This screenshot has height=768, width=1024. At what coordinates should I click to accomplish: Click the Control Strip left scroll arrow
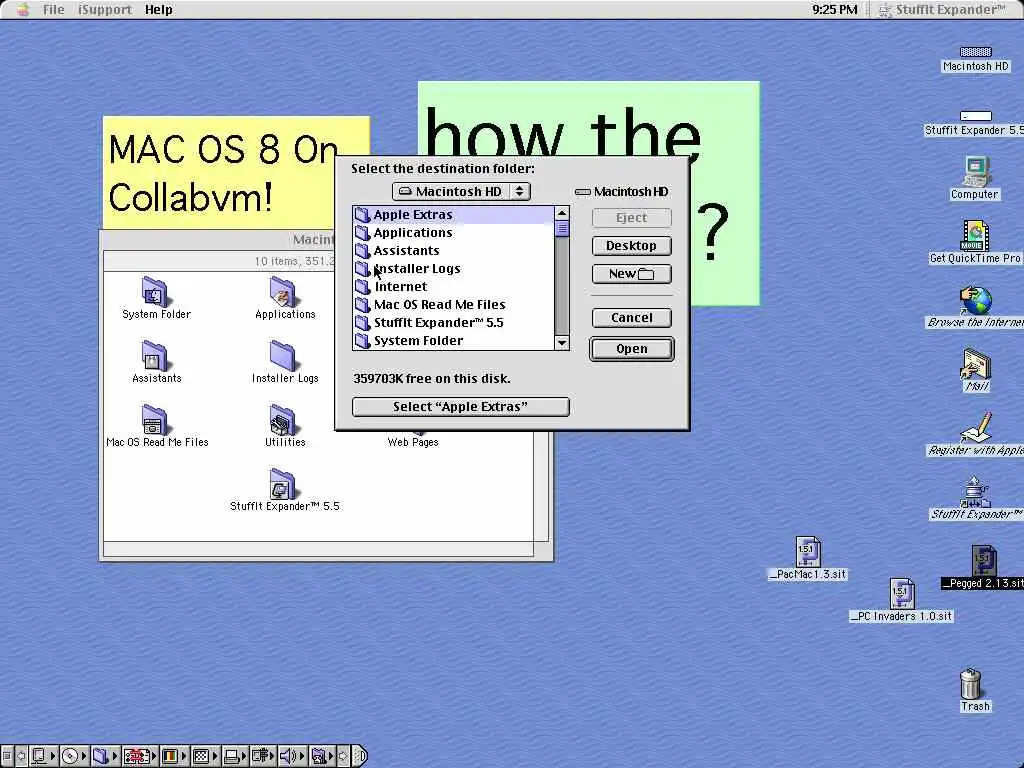coord(22,756)
